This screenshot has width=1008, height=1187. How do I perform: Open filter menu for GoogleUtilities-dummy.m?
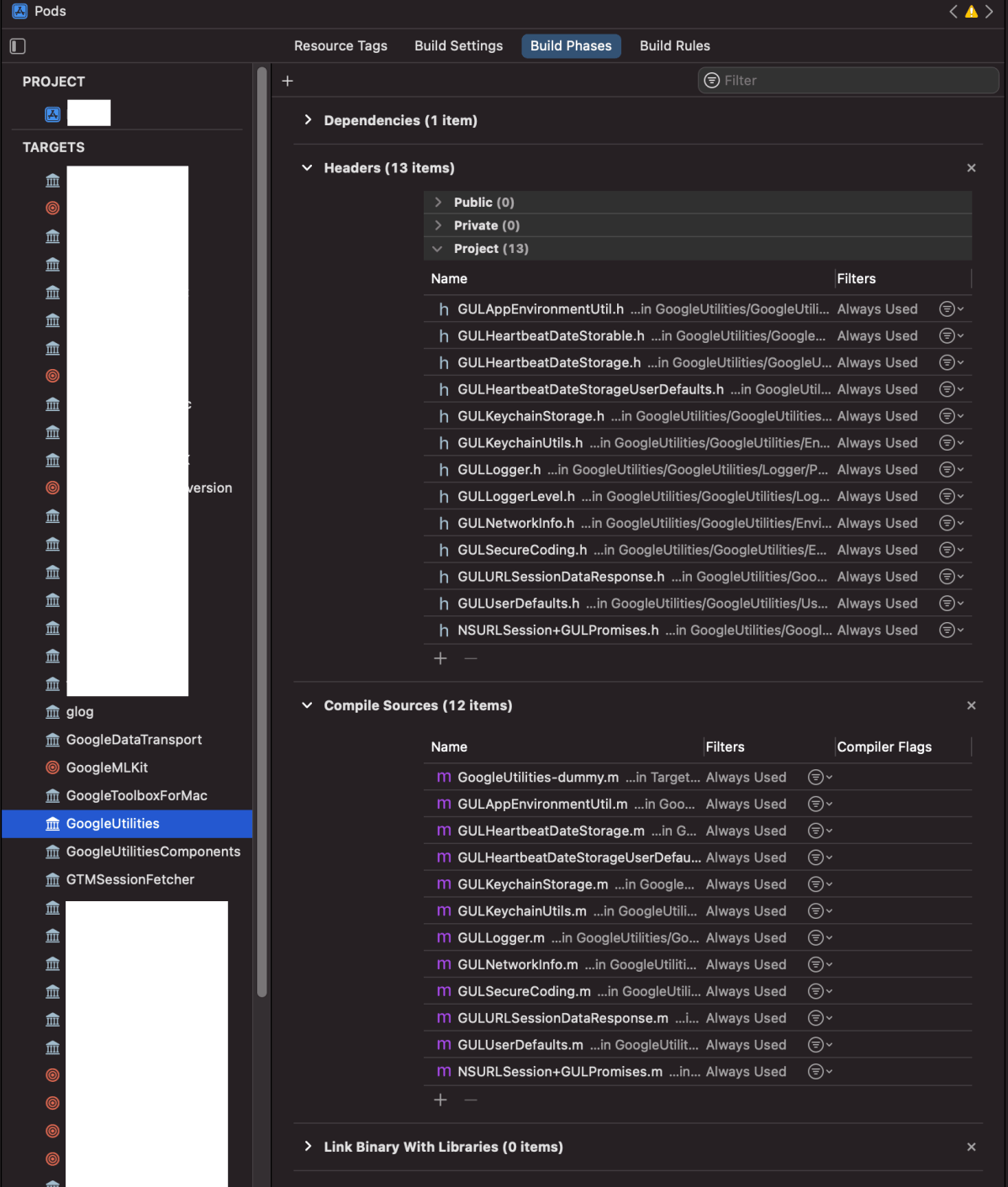coord(820,778)
